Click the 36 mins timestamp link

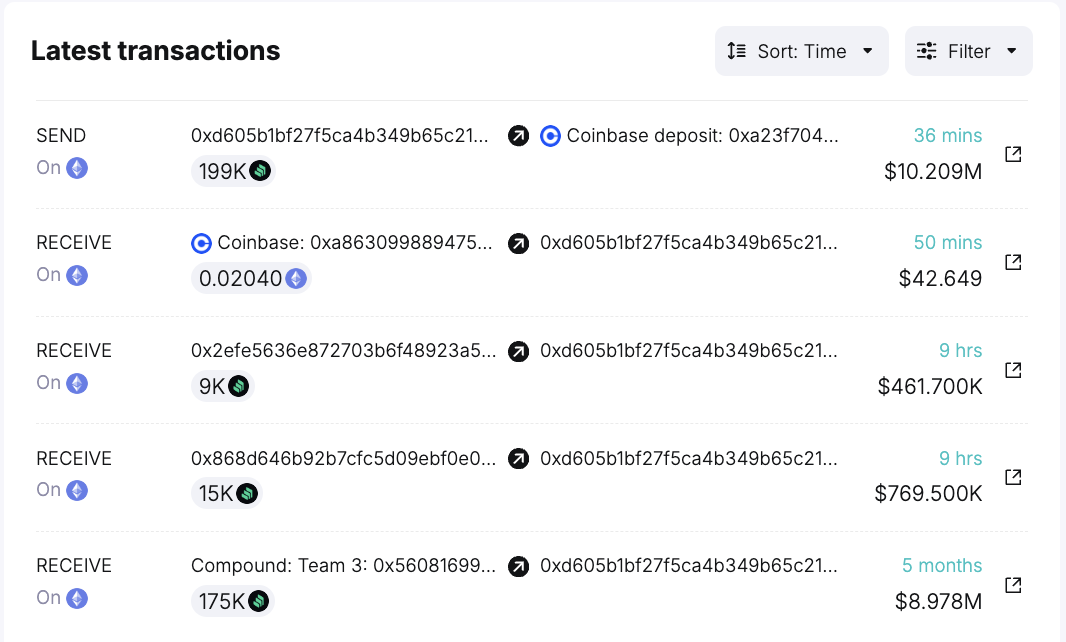947,135
